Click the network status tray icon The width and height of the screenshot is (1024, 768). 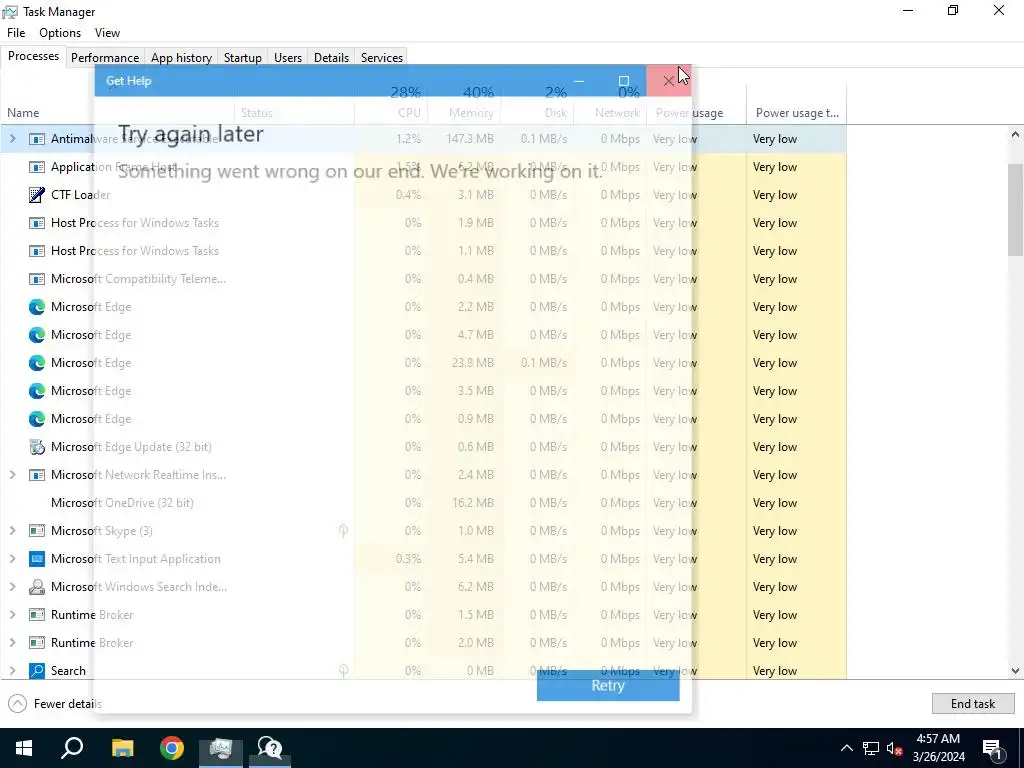pyautogui.click(x=871, y=748)
